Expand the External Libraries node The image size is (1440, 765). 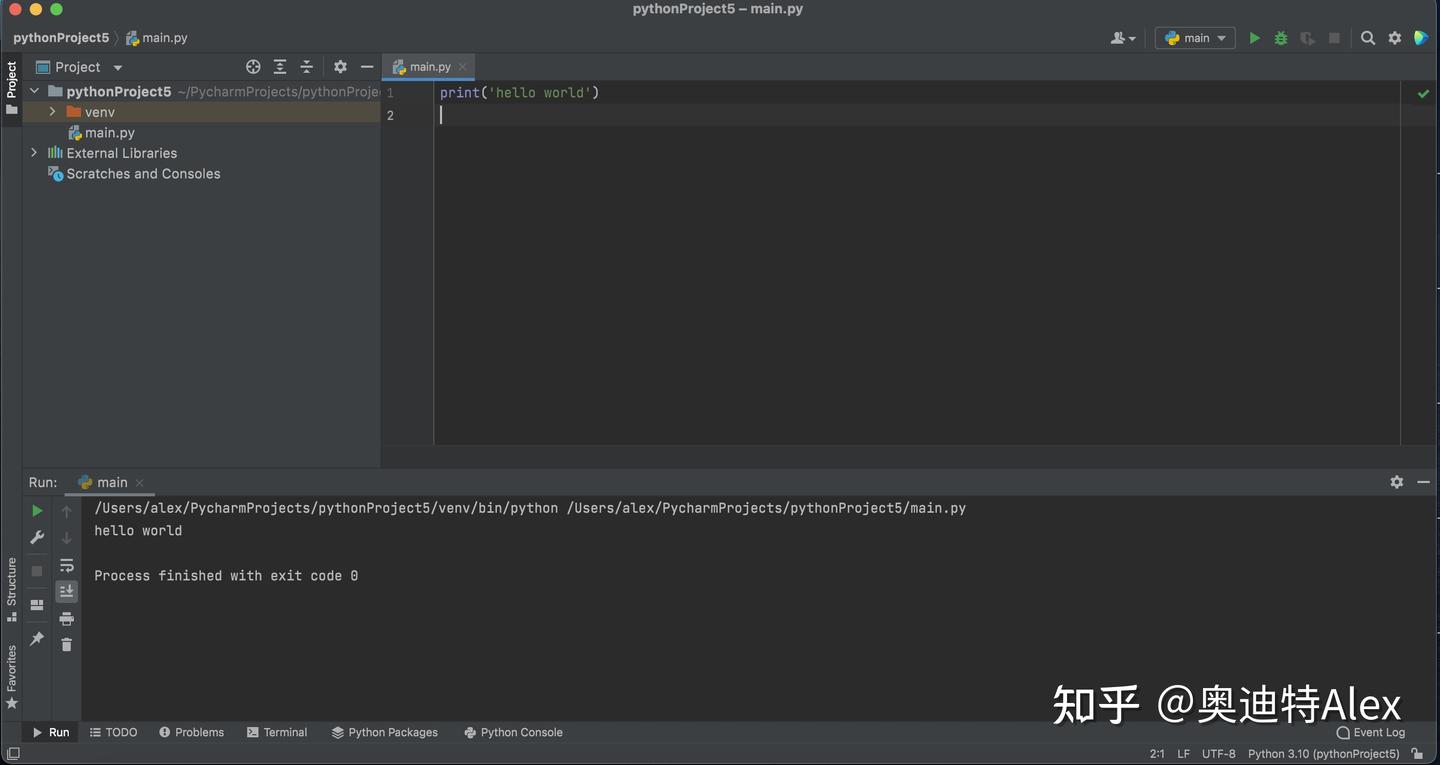pyautogui.click(x=33, y=152)
